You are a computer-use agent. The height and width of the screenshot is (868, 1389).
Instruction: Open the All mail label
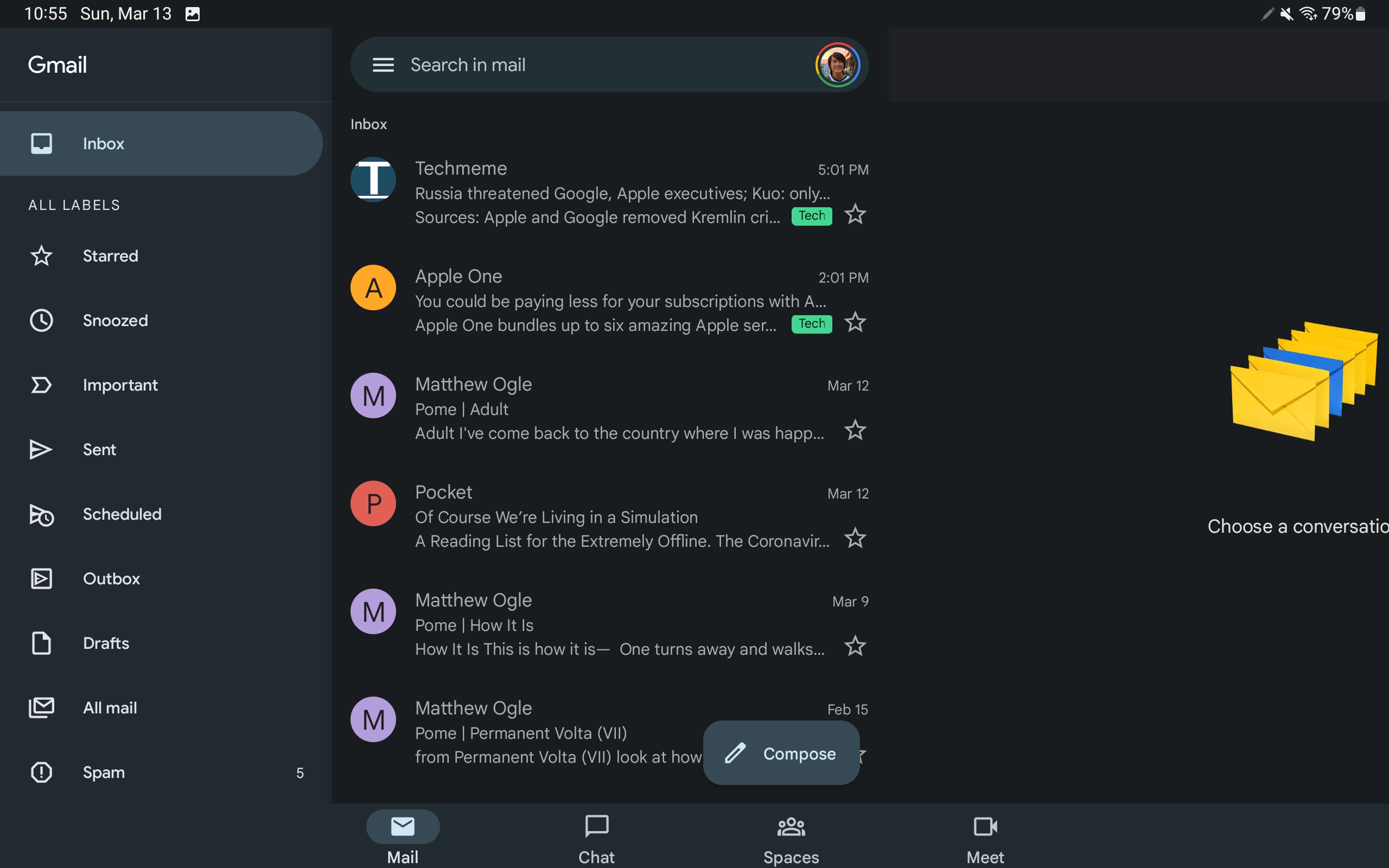pyautogui.click(x=110, y=708)
